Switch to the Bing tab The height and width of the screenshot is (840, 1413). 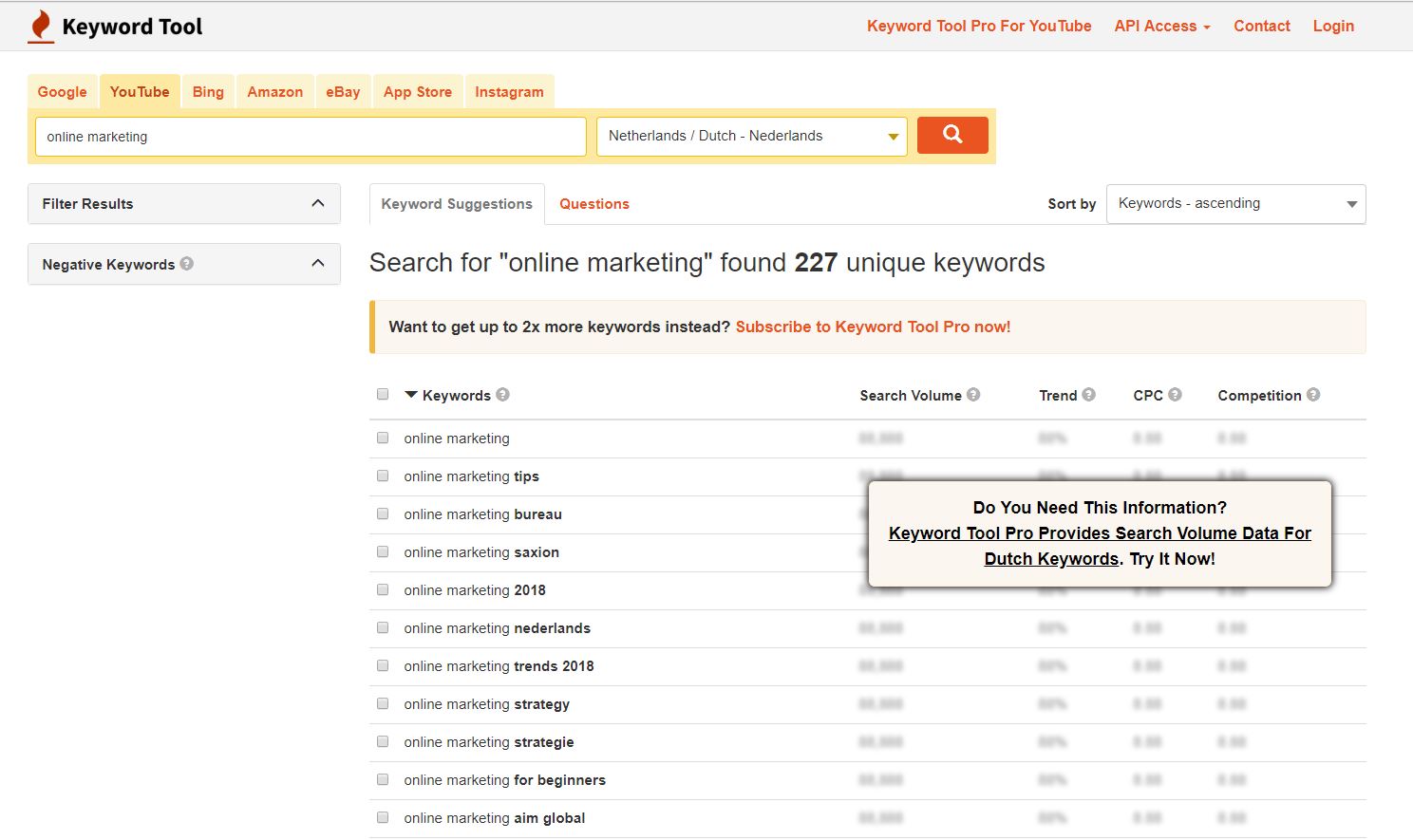[208, 92]
